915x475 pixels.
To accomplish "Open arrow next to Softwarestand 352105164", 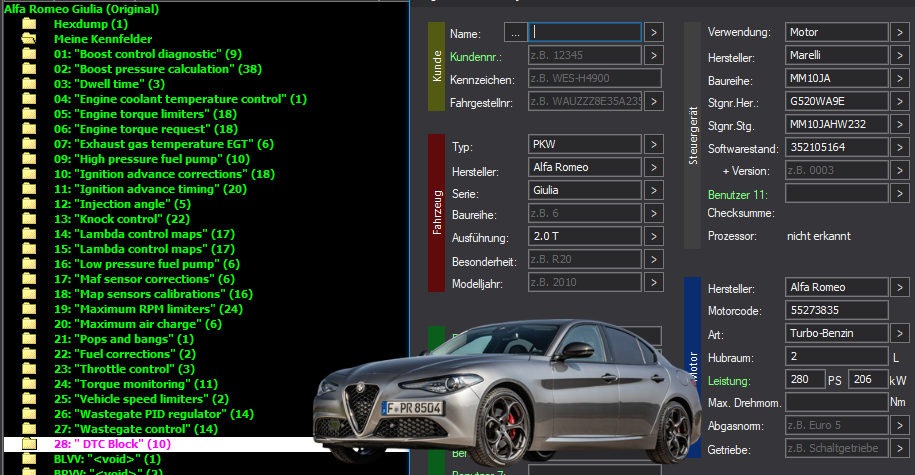I will (x=899, y=147).
